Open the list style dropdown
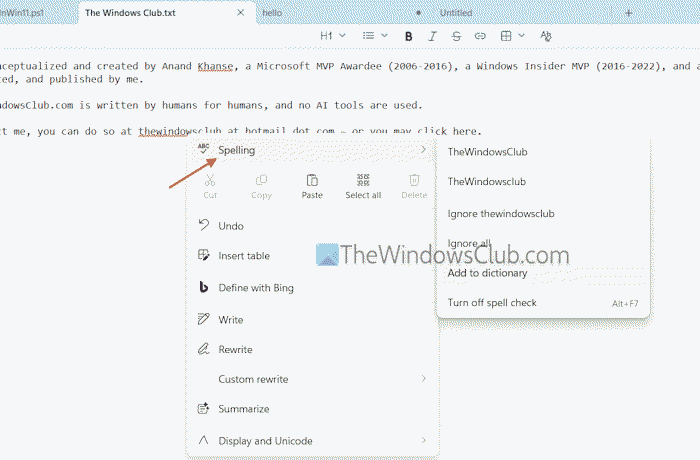Image resolution: width=700 pixels, height=460 pixels. [x=375, y=36]
